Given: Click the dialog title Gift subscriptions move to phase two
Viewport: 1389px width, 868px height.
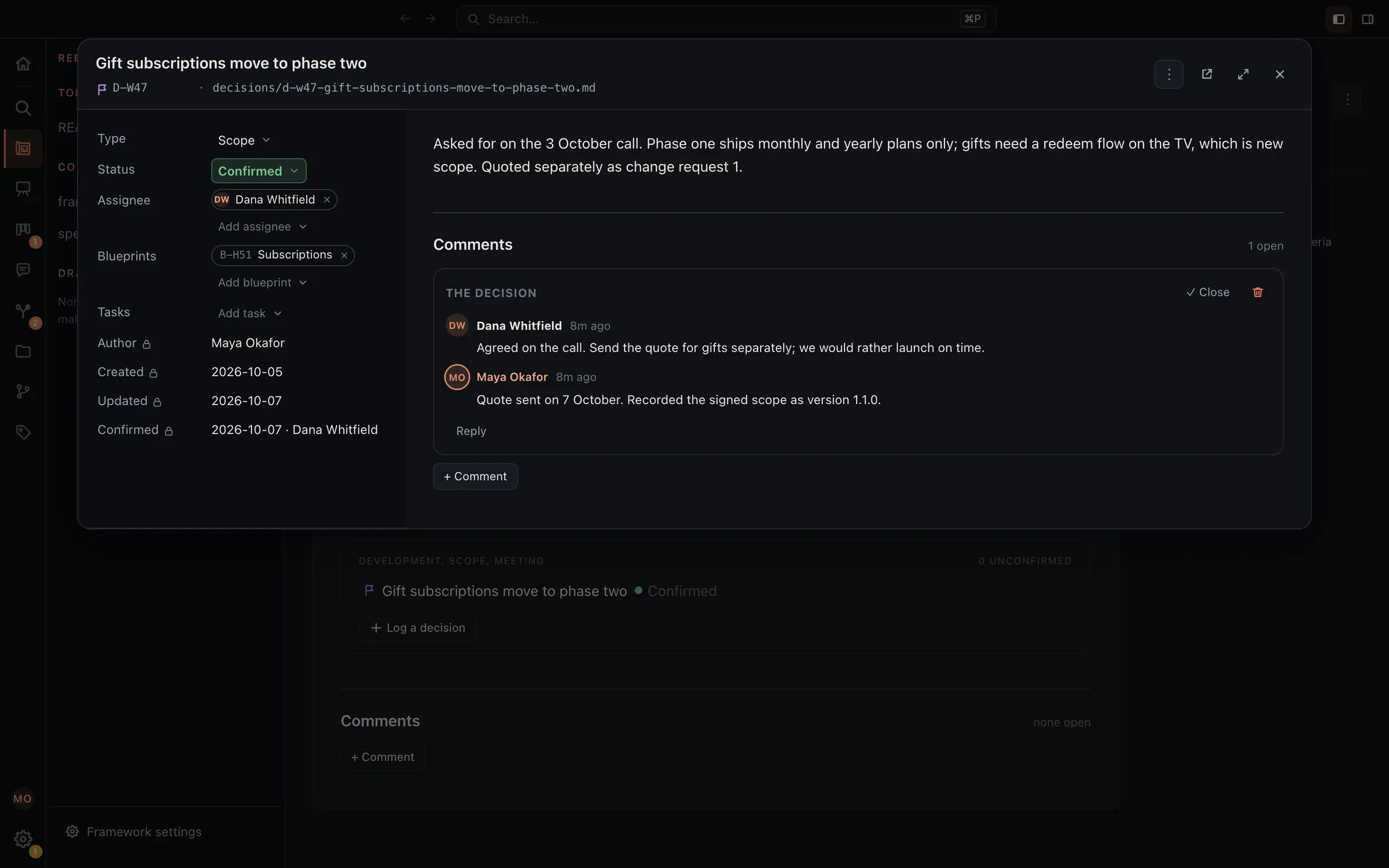Looking at the screenshot, I should pyautogui.click(x=231, y=63).
